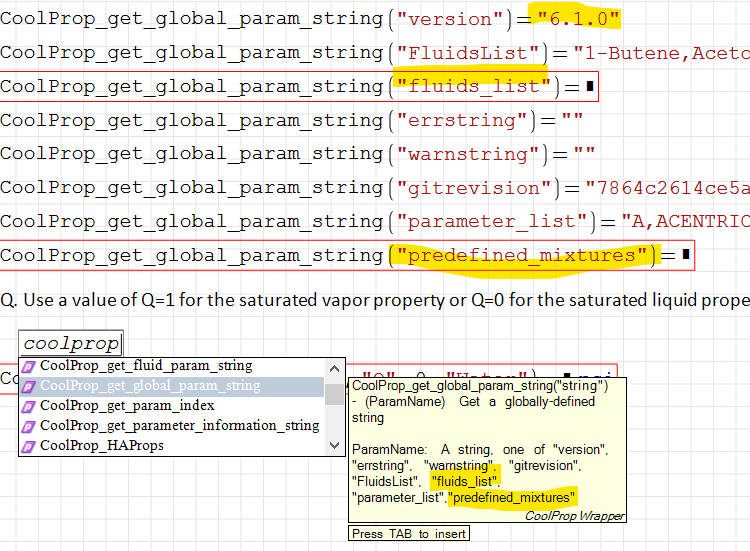Click the "6.1.0" result value

tap(579, 19)
